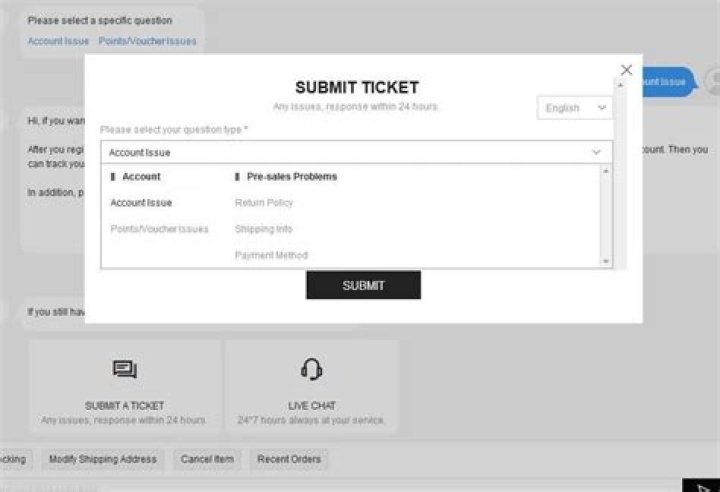Click the dropdown list scrollbar up arrow
This screenshot has width=720, height=492.
606,171
